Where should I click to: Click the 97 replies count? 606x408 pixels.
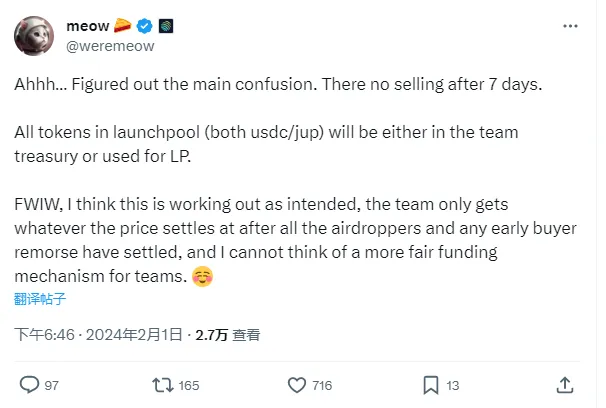coord(53,384)
